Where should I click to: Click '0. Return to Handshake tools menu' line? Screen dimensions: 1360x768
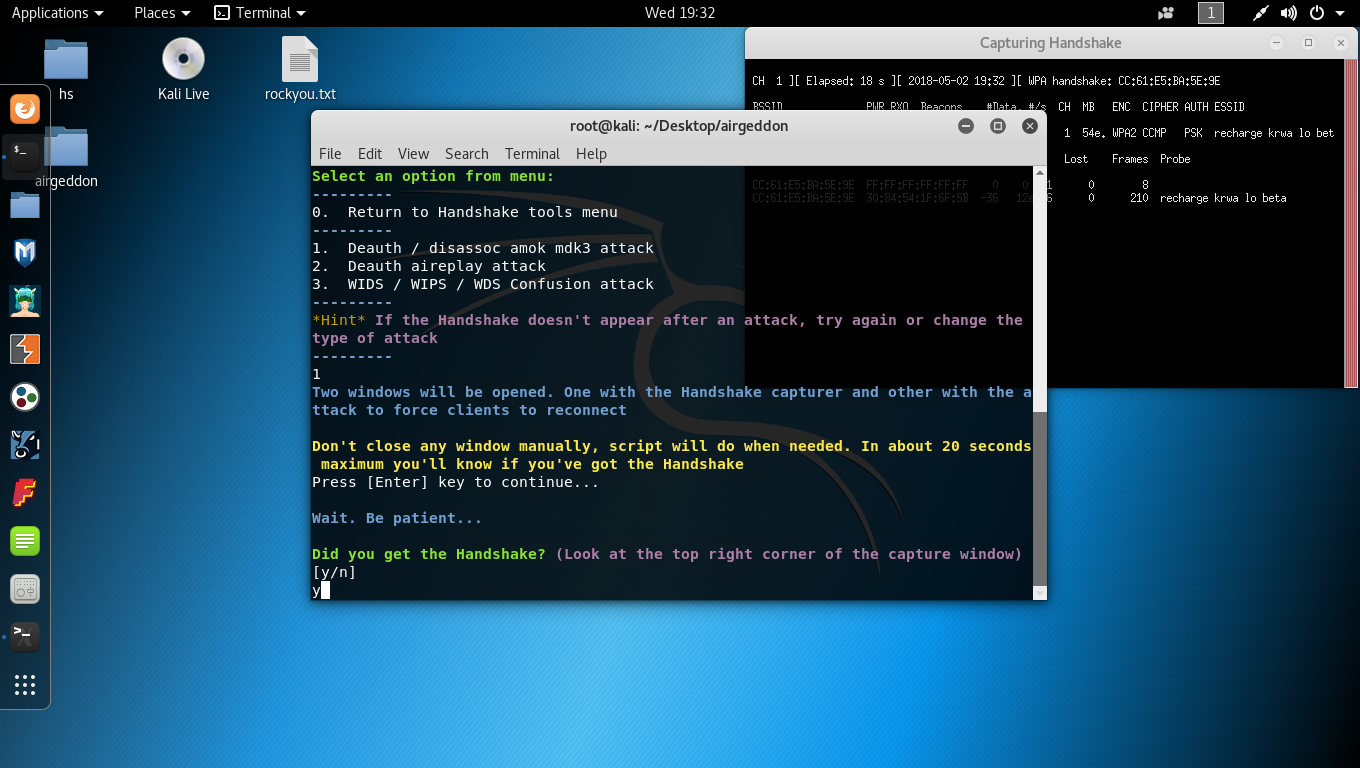coord(465,212)
